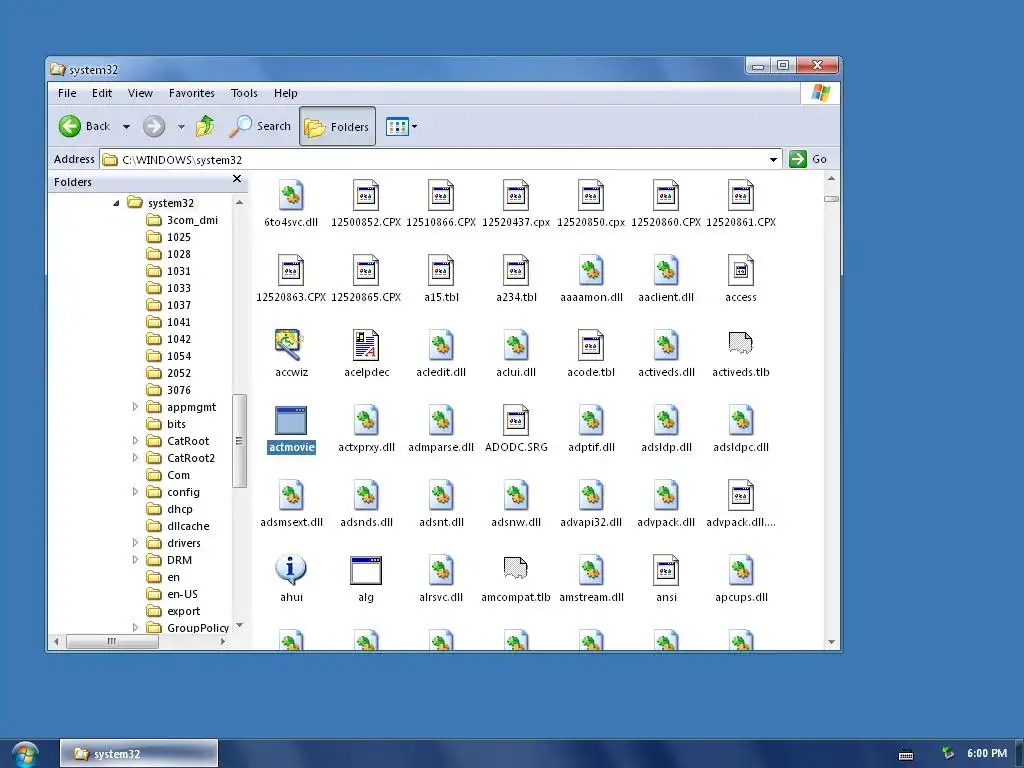Select the aaaamon.dll file icon
This screenshot has height=768, width=1024.
click(591, 270)
